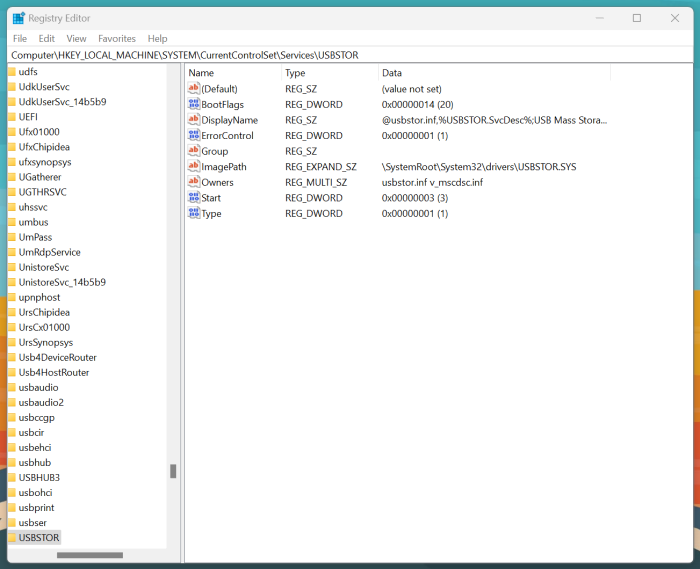The height and width of the screenshot is (569, 700).
Task: Open the Help menu
Action: [157, 38]
